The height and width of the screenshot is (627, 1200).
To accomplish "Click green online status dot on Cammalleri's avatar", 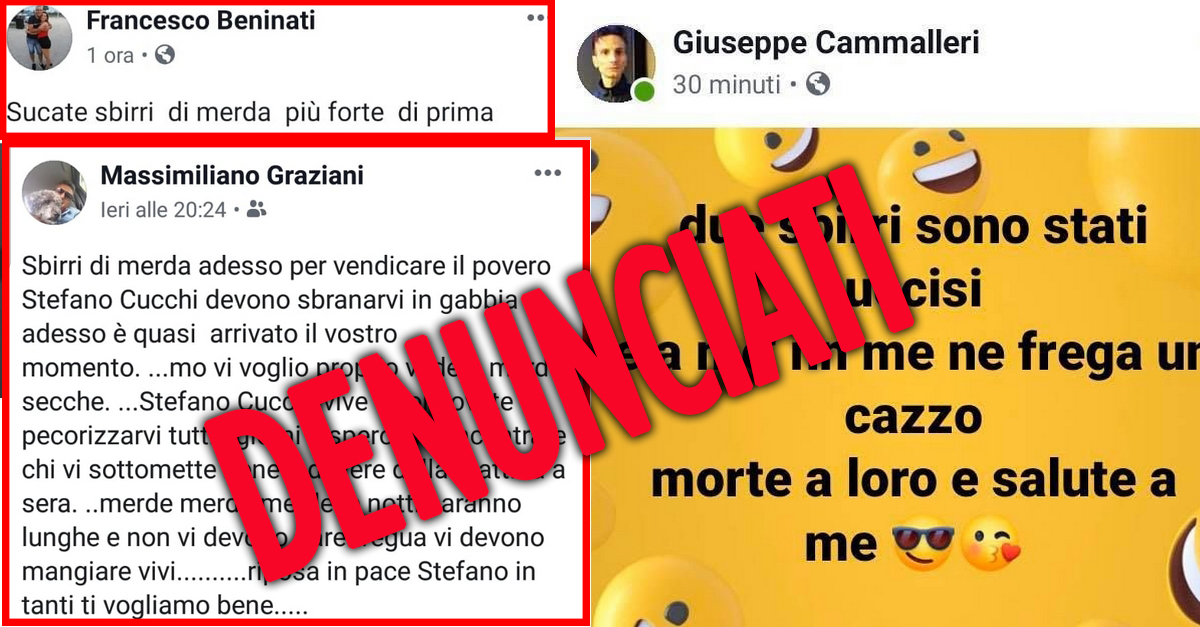I will [x=644, y=91].
